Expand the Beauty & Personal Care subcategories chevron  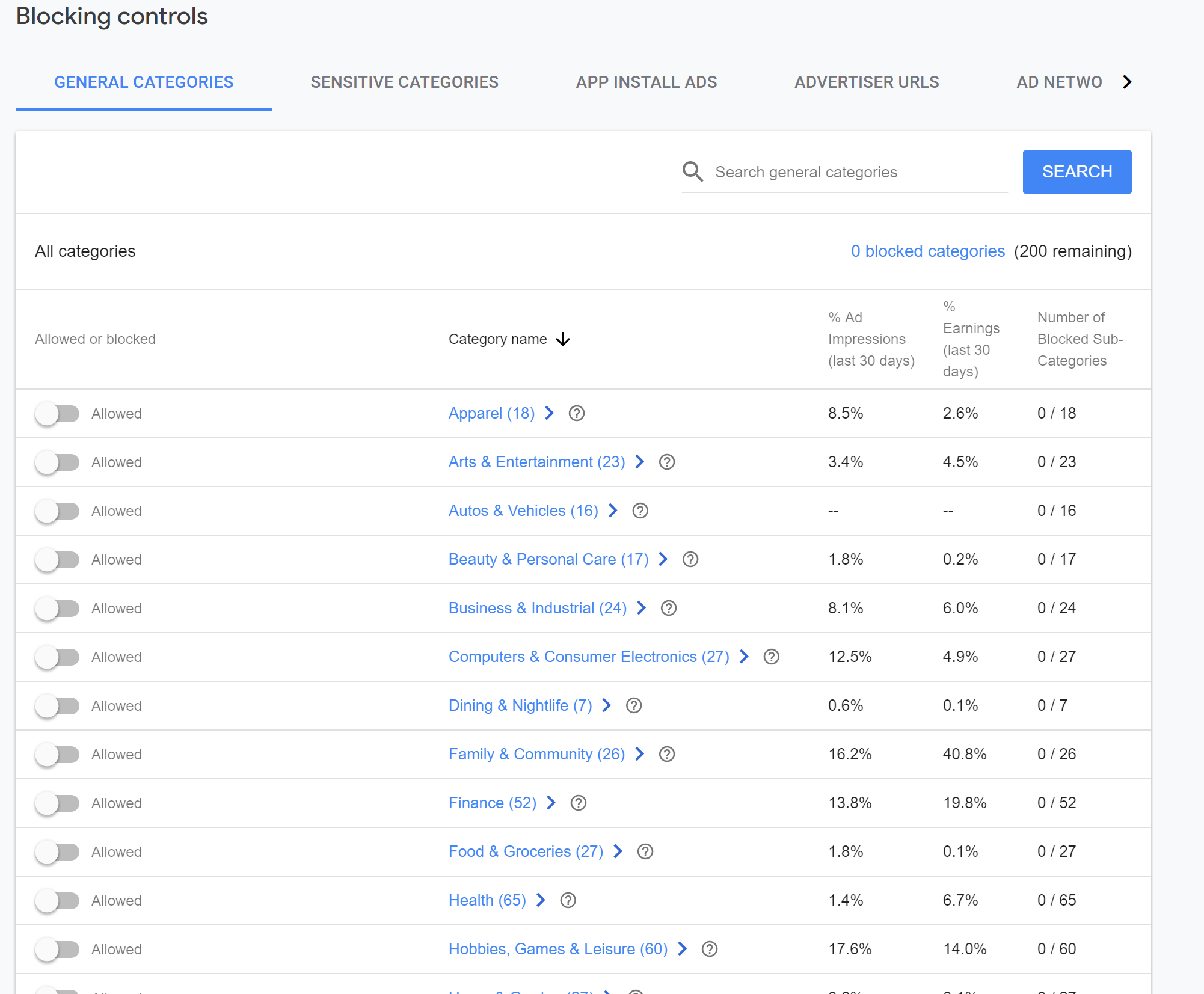[663, 559]
